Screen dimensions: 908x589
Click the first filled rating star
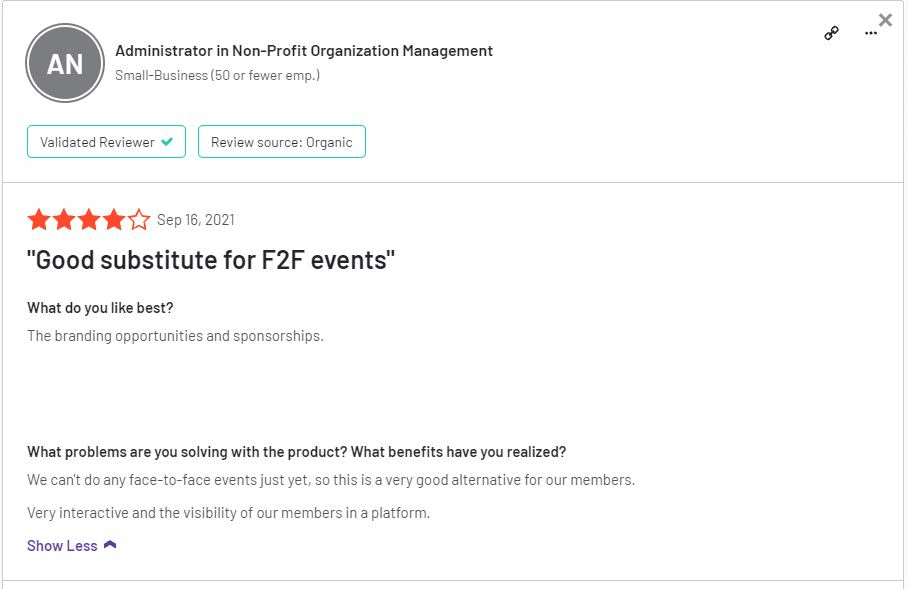[x=39, y=219]
